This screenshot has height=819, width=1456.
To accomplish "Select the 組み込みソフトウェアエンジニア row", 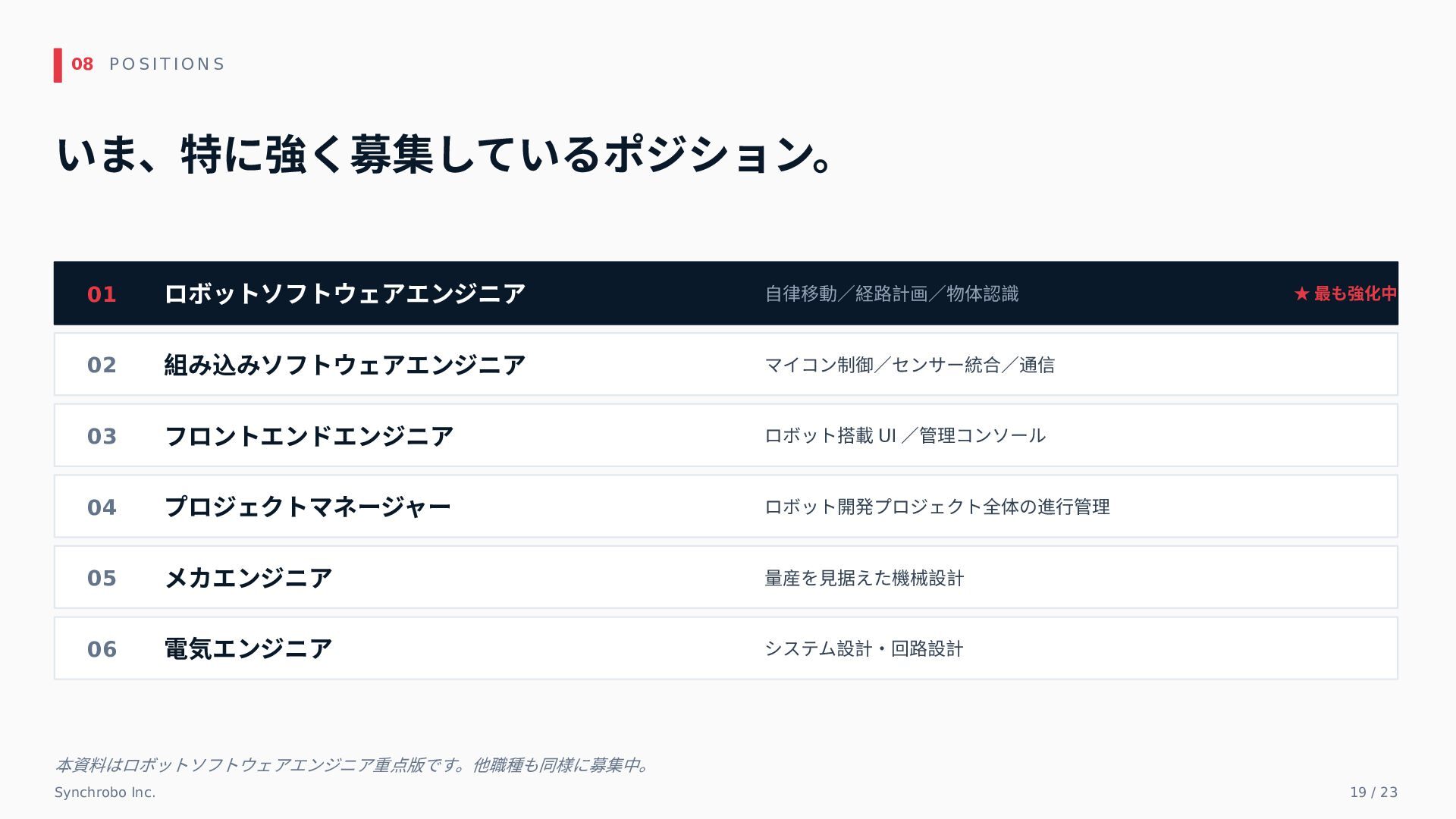I will 726,365.
